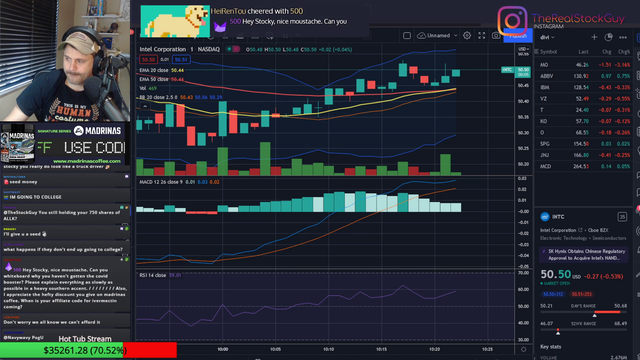This screenshot has width=640, height=360.
Task: Sort watchlist by Last column header
Action: (x=584, y=52)
